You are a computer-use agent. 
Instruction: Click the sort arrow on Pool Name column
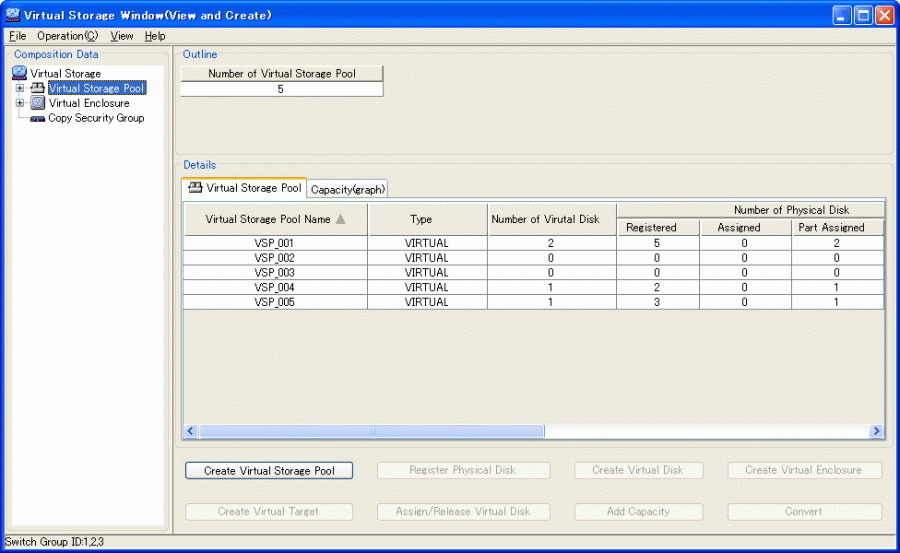[341, 219]
